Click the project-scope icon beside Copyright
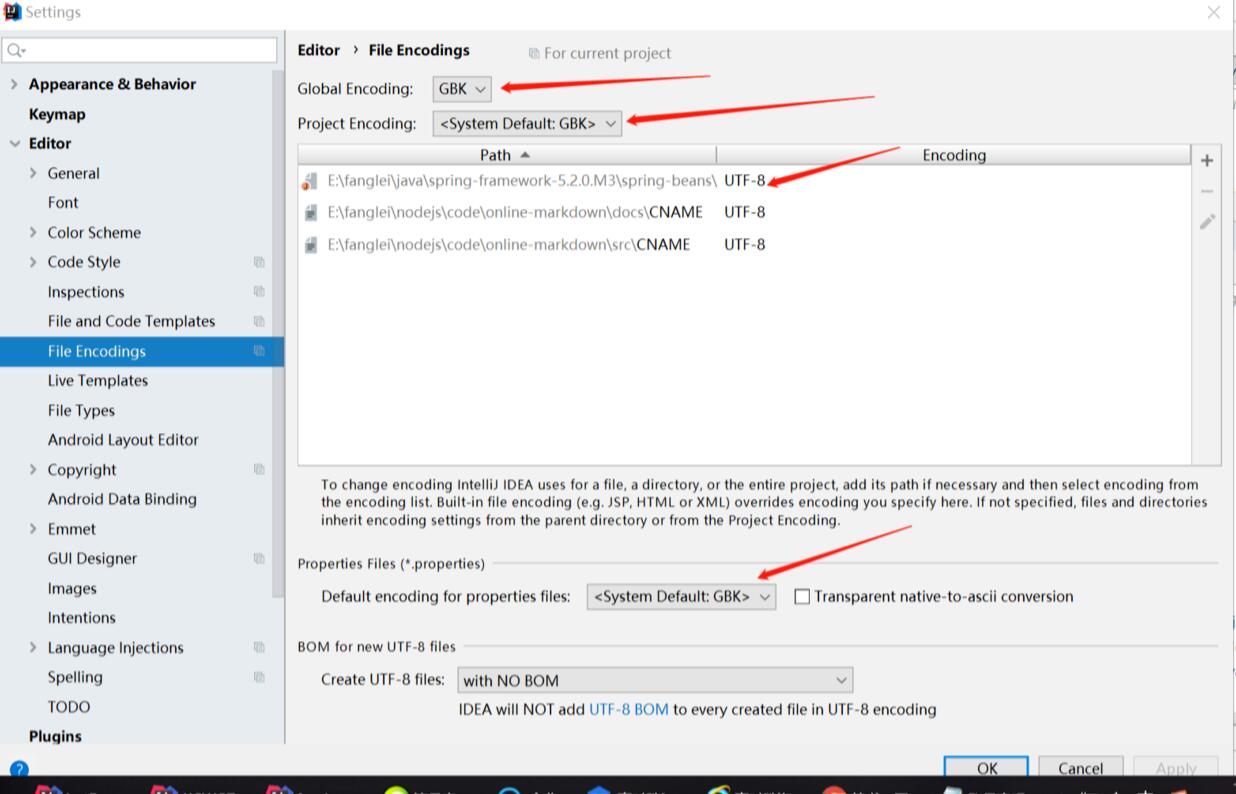The height and width of the screenshot is (794, 1236). pos(259,469)
